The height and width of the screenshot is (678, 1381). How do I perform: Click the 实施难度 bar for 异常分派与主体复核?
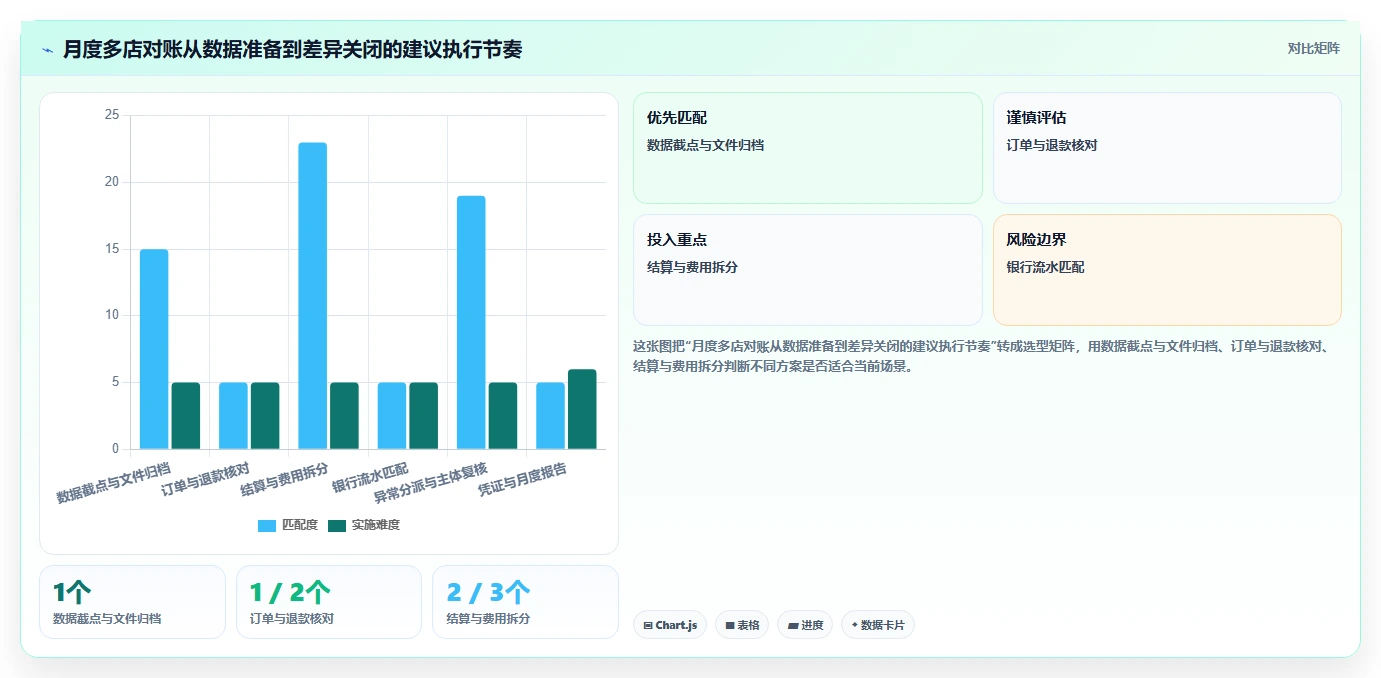point(503,416)
